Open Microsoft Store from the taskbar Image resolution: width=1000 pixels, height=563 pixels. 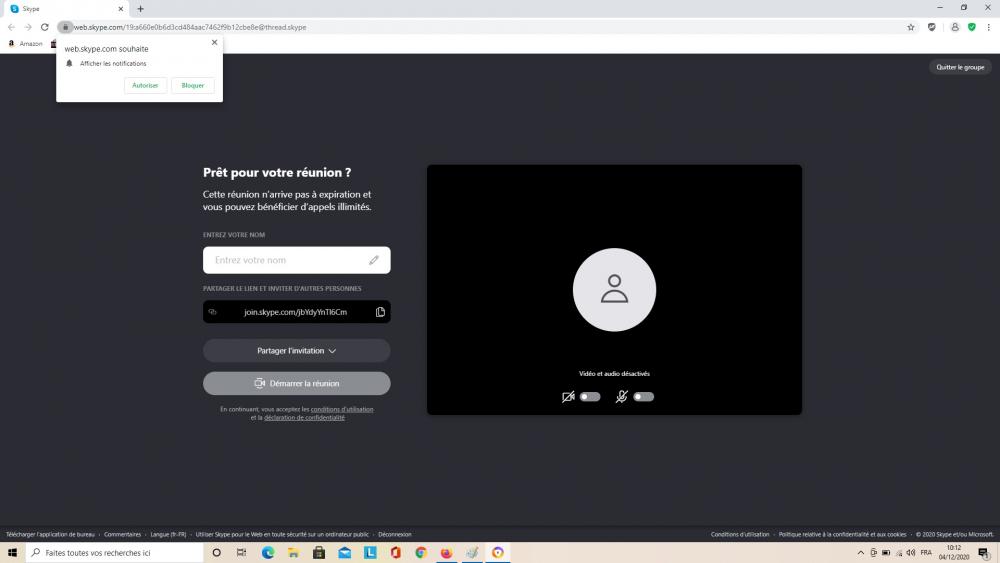point(319,552)
